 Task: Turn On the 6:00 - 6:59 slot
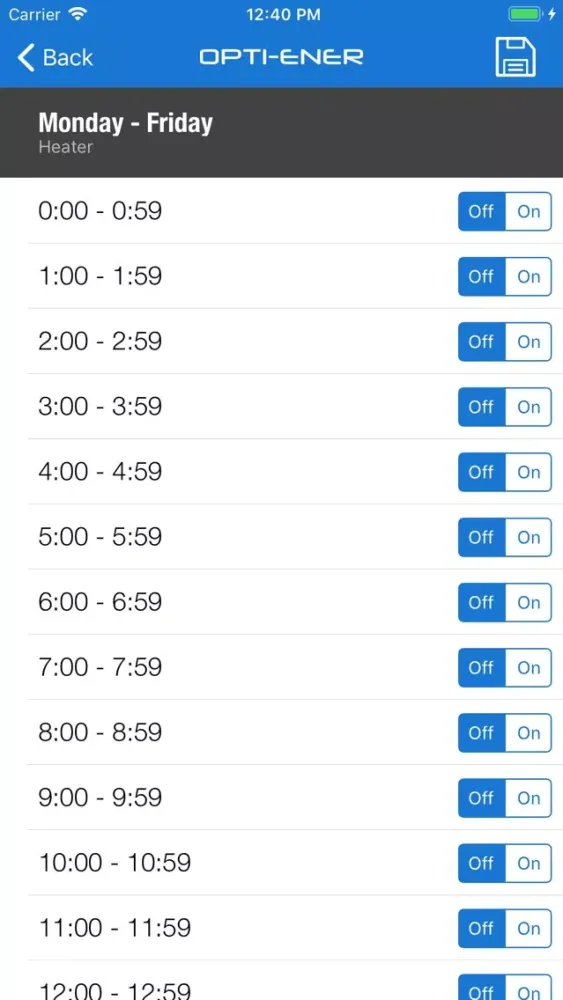[x=529, y=602]
